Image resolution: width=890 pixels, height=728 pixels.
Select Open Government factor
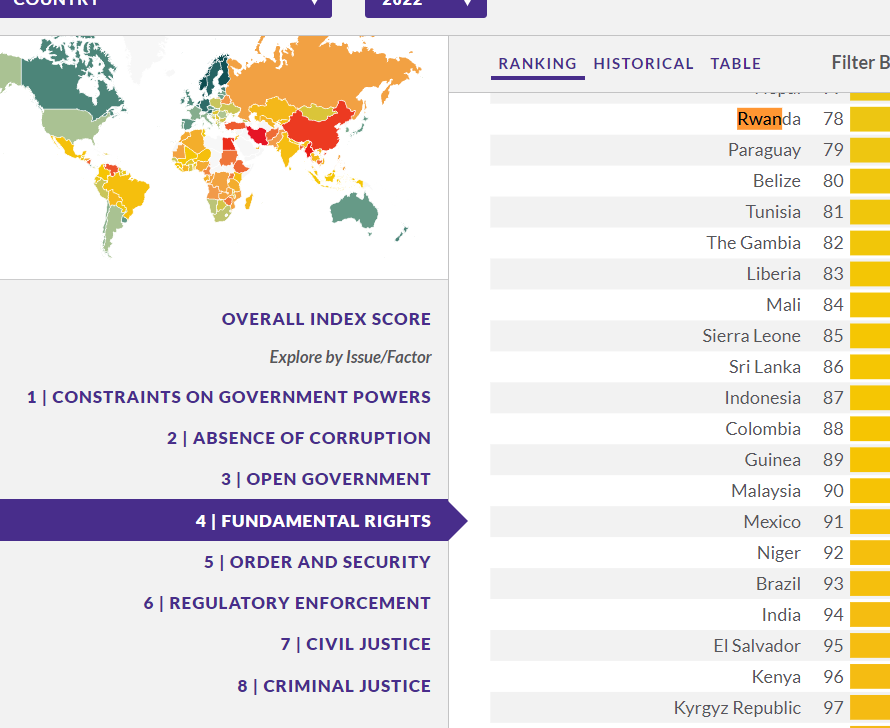pyautogui.click(x=326, y=479)
